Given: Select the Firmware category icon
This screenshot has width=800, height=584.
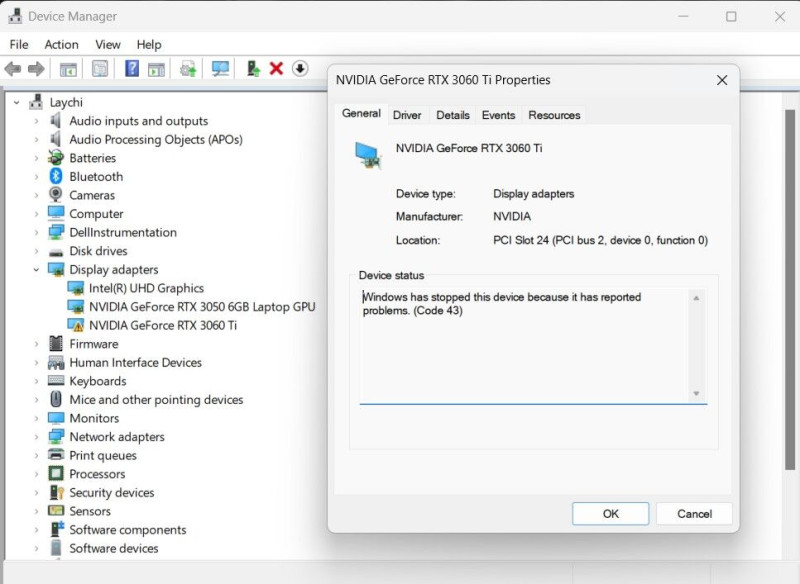Looking at the screenshot, I should [x=56, y=343].
